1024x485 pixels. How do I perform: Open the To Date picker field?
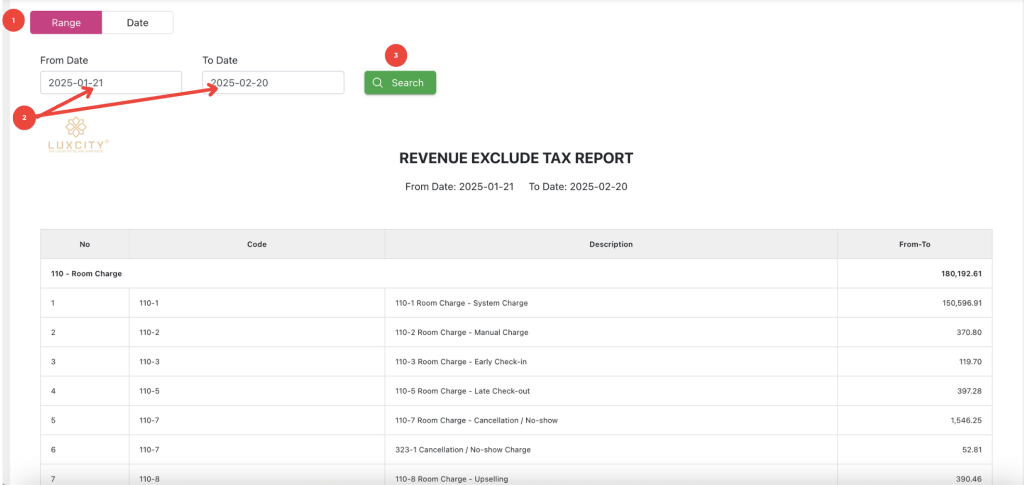[273, 82]
